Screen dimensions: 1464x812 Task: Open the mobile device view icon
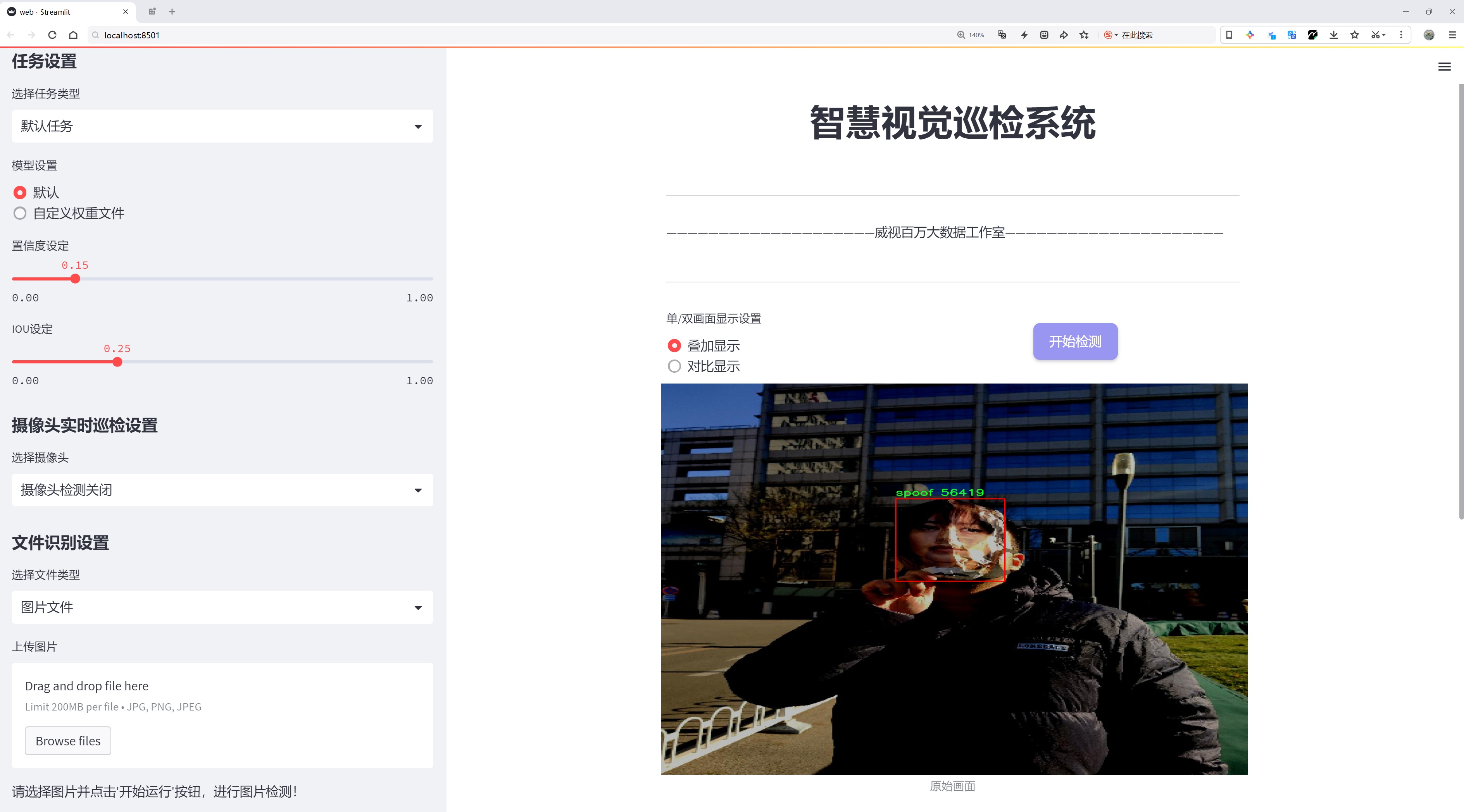coord(1229,34)
